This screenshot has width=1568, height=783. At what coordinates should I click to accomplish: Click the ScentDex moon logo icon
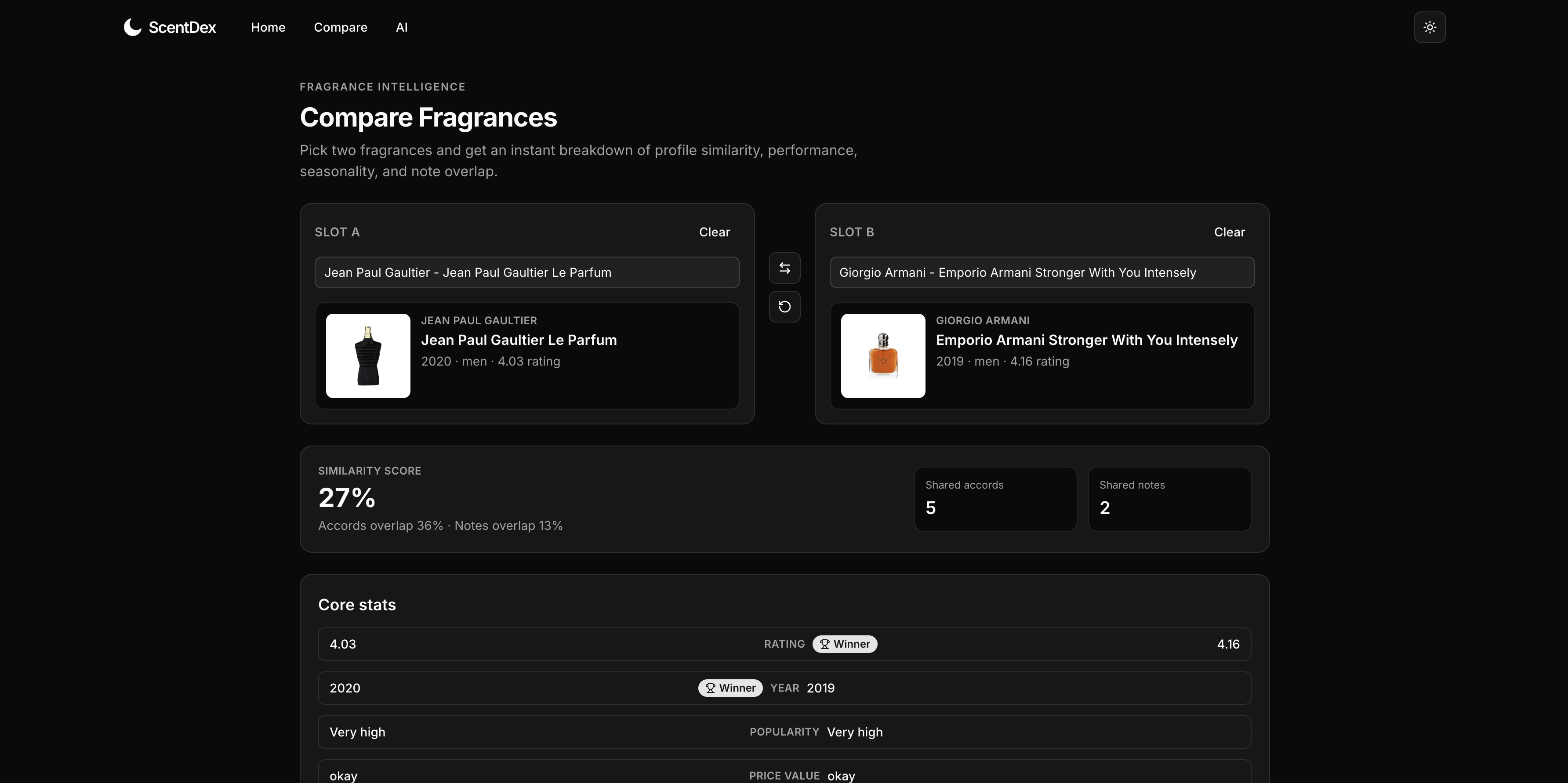pos(132,27)
